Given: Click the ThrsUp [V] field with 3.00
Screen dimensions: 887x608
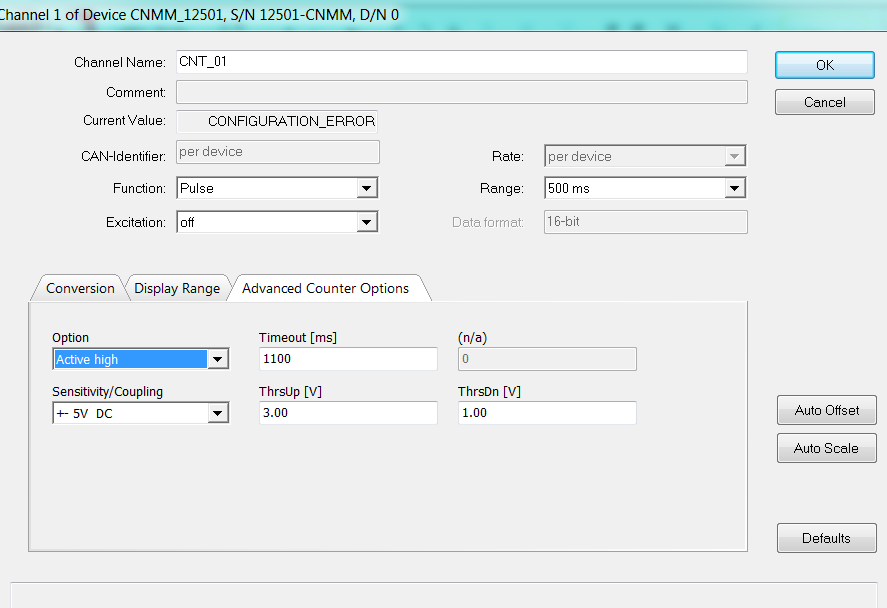Looking at the screenshot, I should (348, 413).
